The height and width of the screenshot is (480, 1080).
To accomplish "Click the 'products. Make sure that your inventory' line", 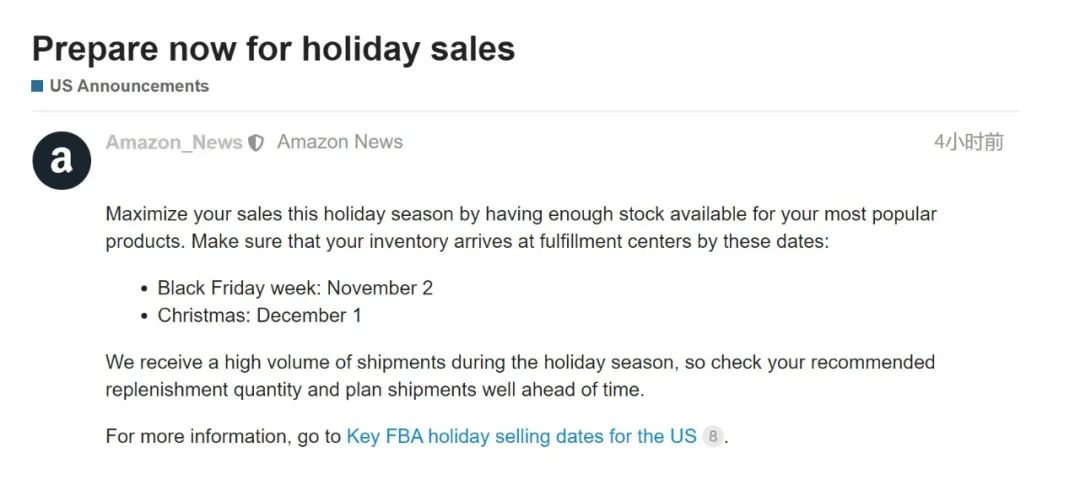I will pyautogui.click(x=467, y=242).
